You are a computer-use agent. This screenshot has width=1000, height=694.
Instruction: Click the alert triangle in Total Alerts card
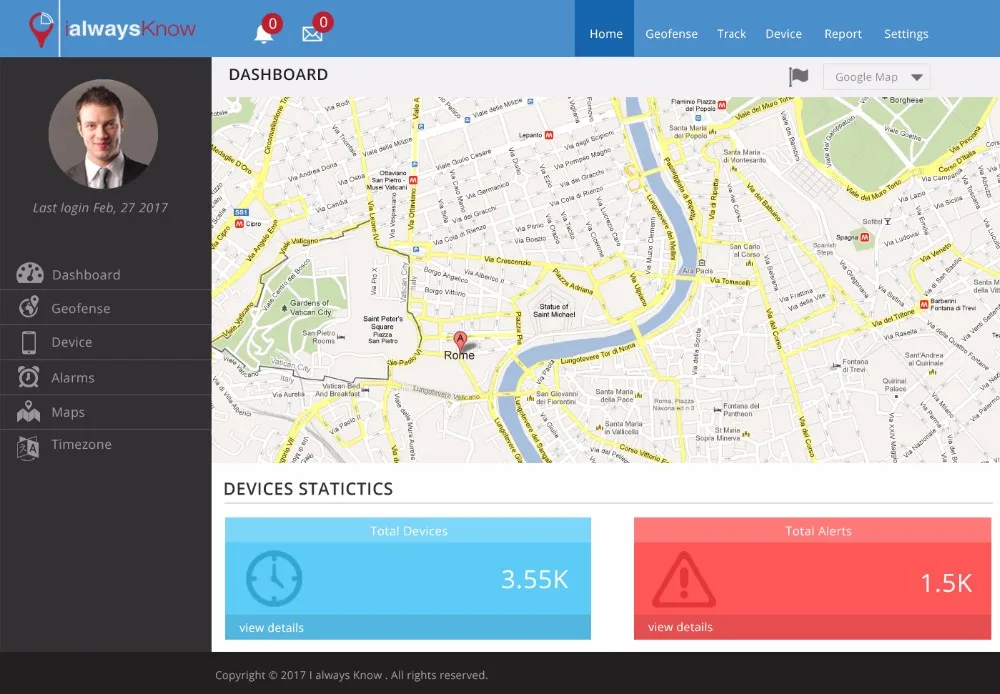[685, 578]
